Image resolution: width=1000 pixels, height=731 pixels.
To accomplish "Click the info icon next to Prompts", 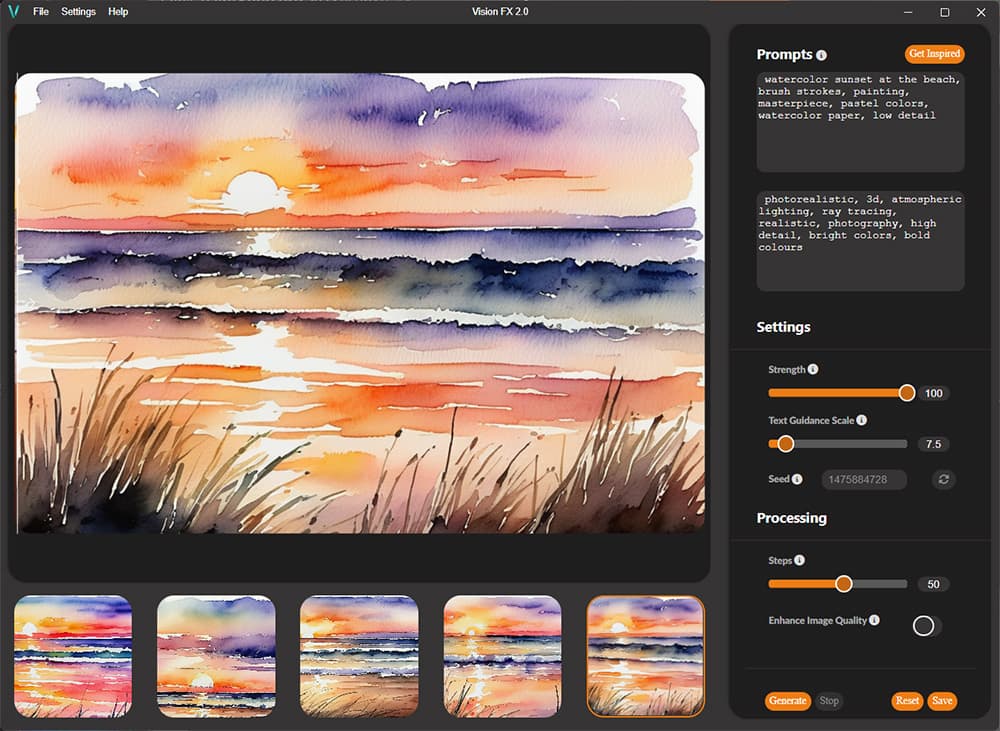I will pyautogui.click(x=821, y=55).
